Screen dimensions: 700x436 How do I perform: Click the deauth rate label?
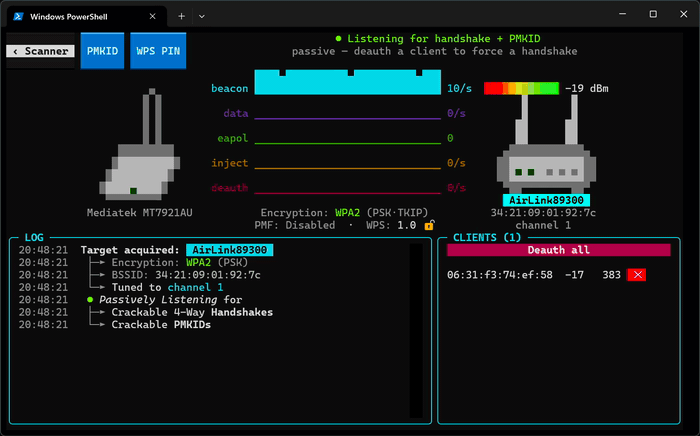pyautogui.click(x=229, y=188)
